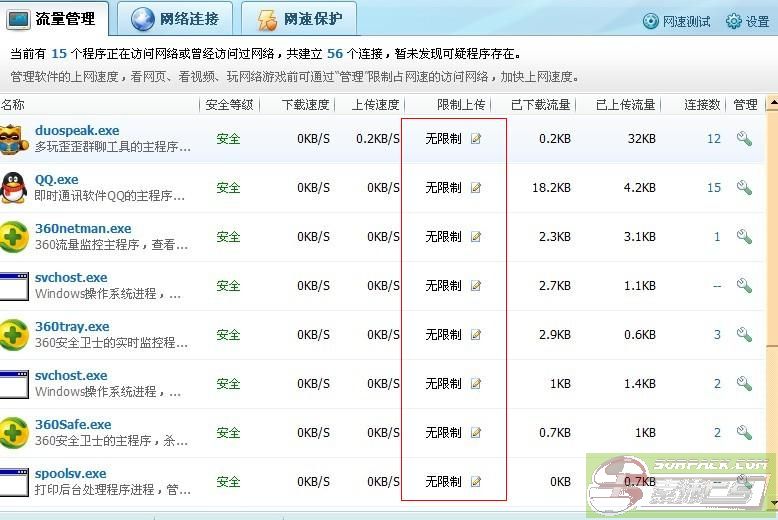Click the scrollbar up arrow in process list
778x520 pixels.
[772, 104]
